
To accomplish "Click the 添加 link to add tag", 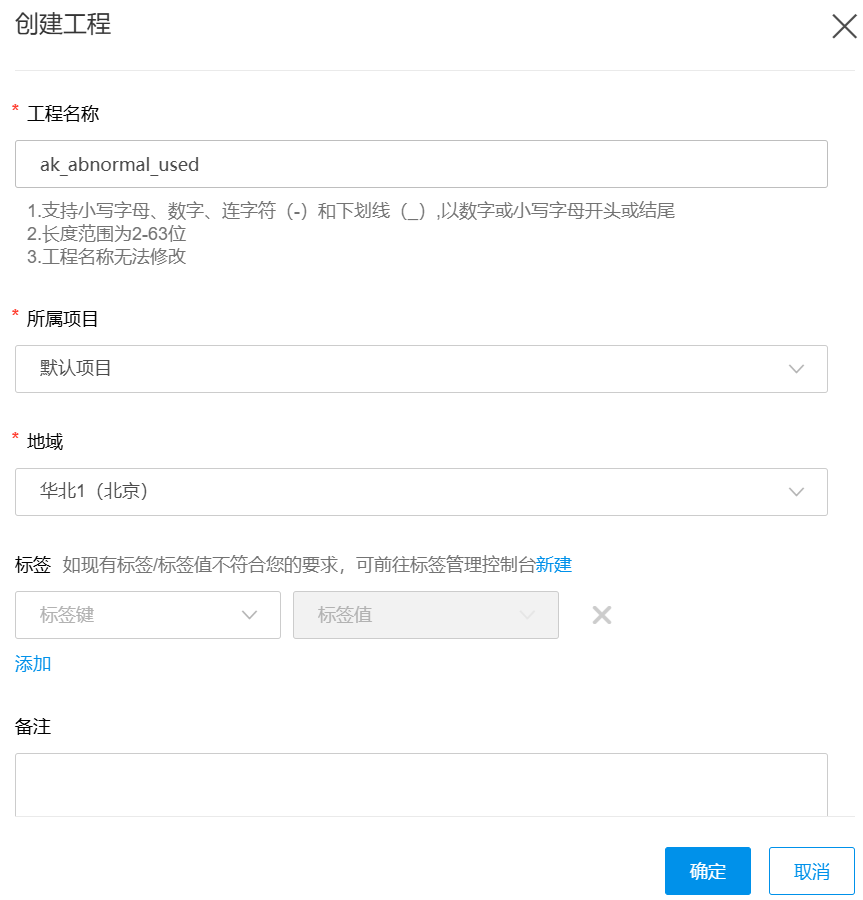I will (33, 663).
